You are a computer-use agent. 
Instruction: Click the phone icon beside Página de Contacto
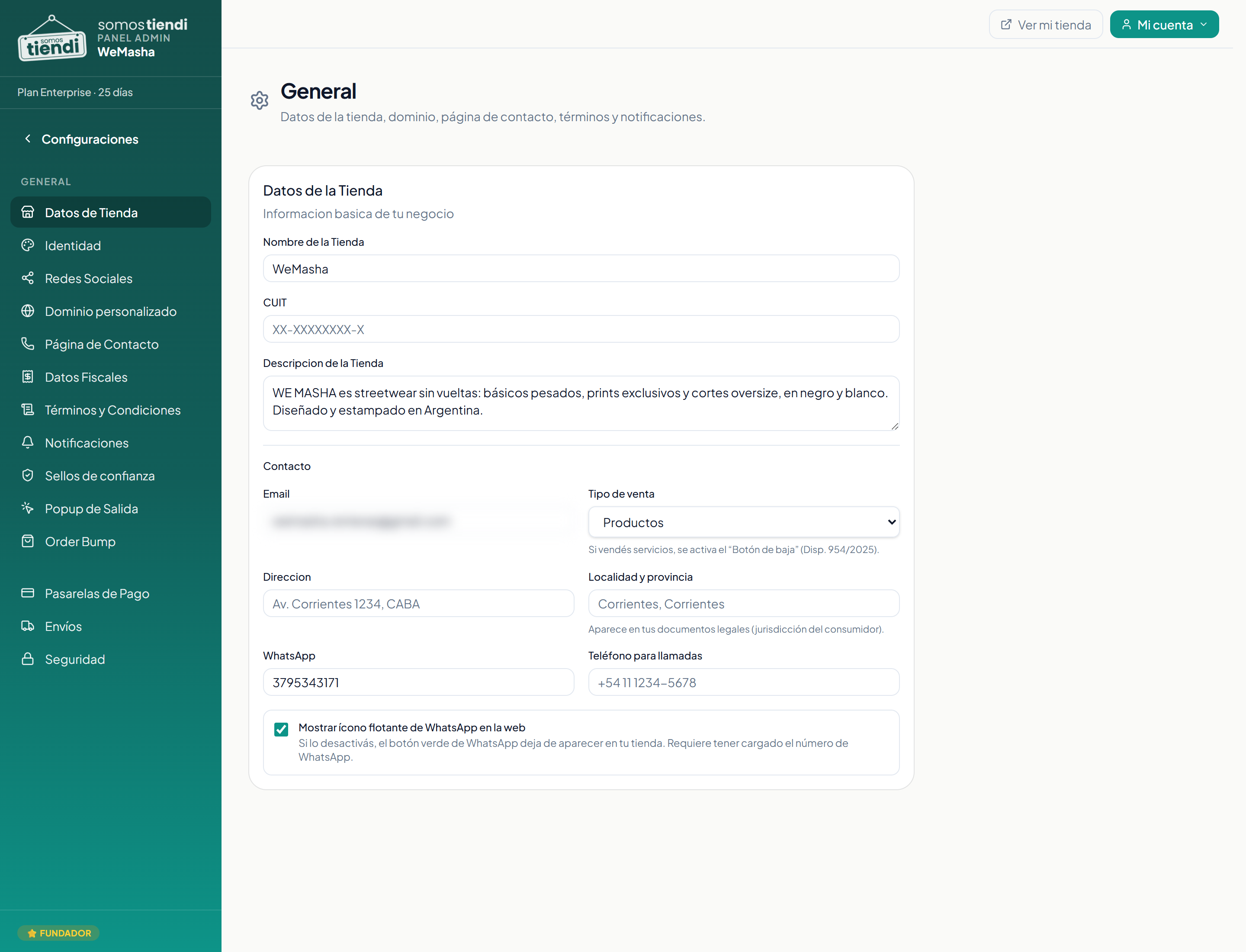28,344
